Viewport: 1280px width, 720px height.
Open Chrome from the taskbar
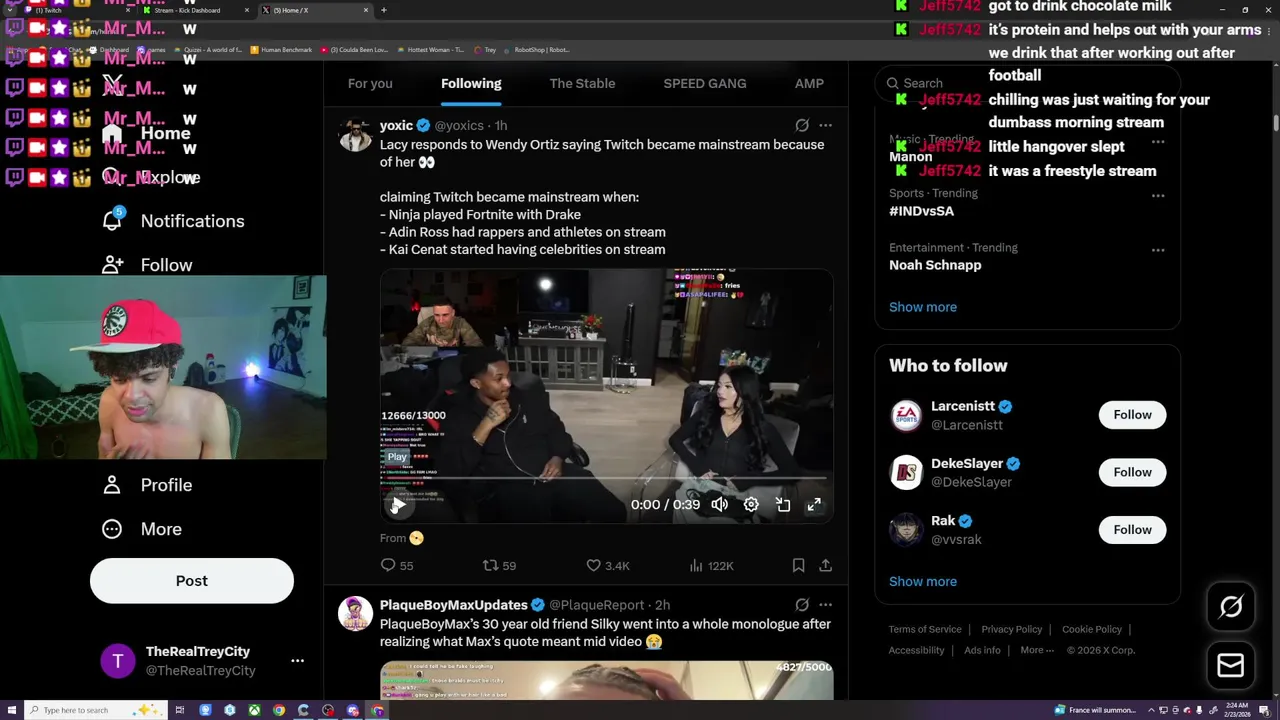coord(279,710)
